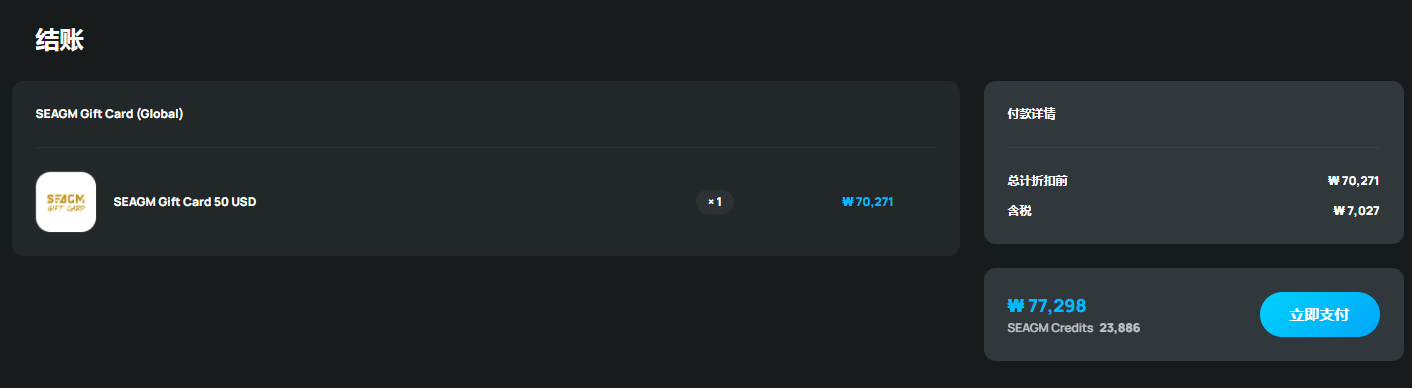This screenshot has width=1412, height=388.
Task: Click the white ₩70,271 subtotal amount
Action: click(1353, 181)
